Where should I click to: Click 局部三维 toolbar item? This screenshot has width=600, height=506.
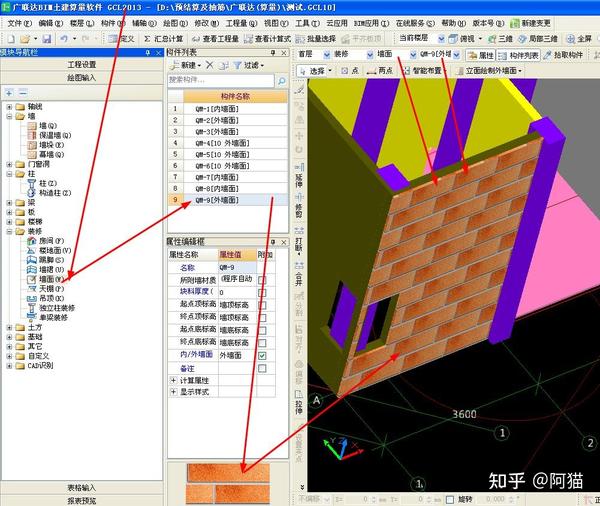pos(538,39)
